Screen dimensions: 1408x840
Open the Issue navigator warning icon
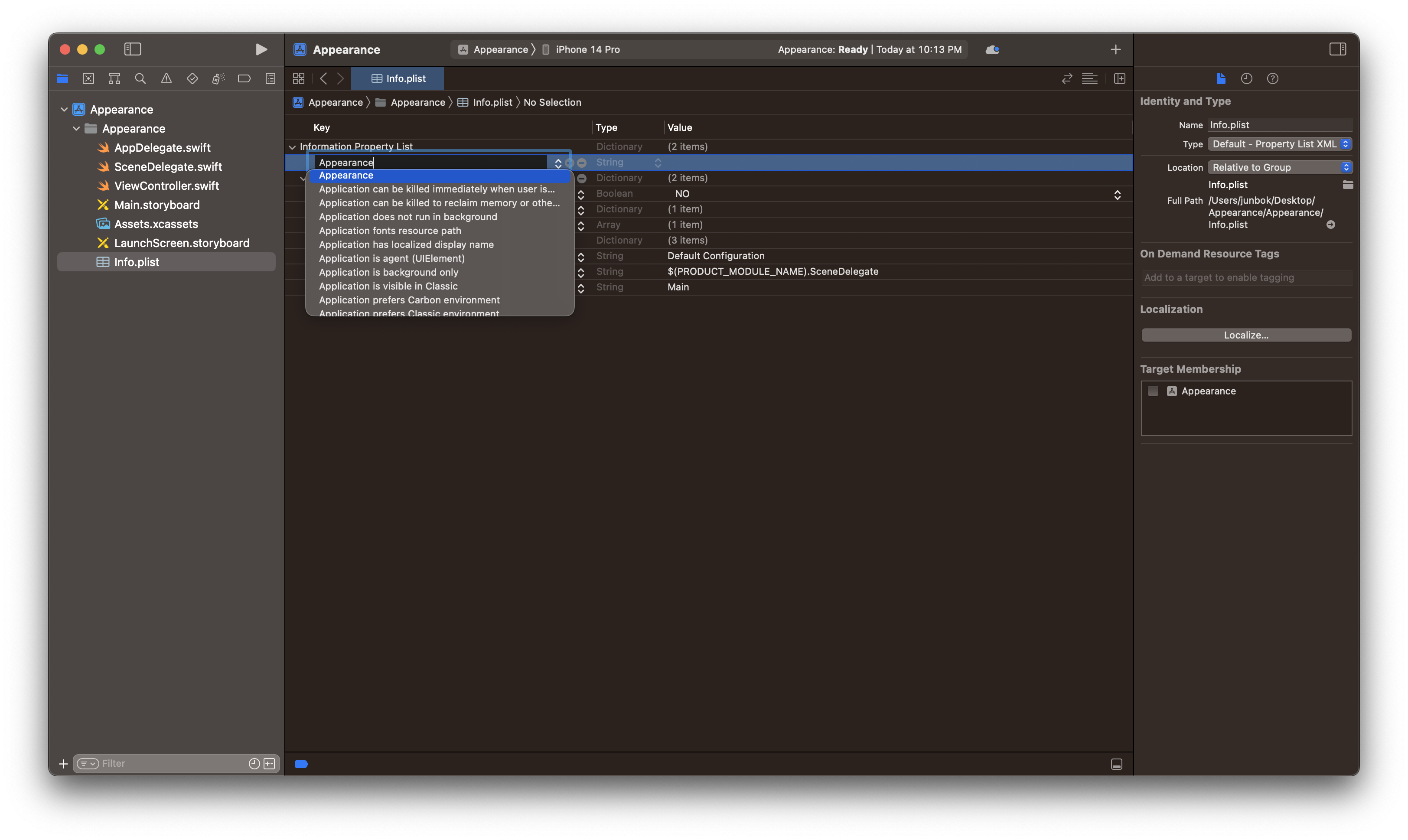(166, 79)
